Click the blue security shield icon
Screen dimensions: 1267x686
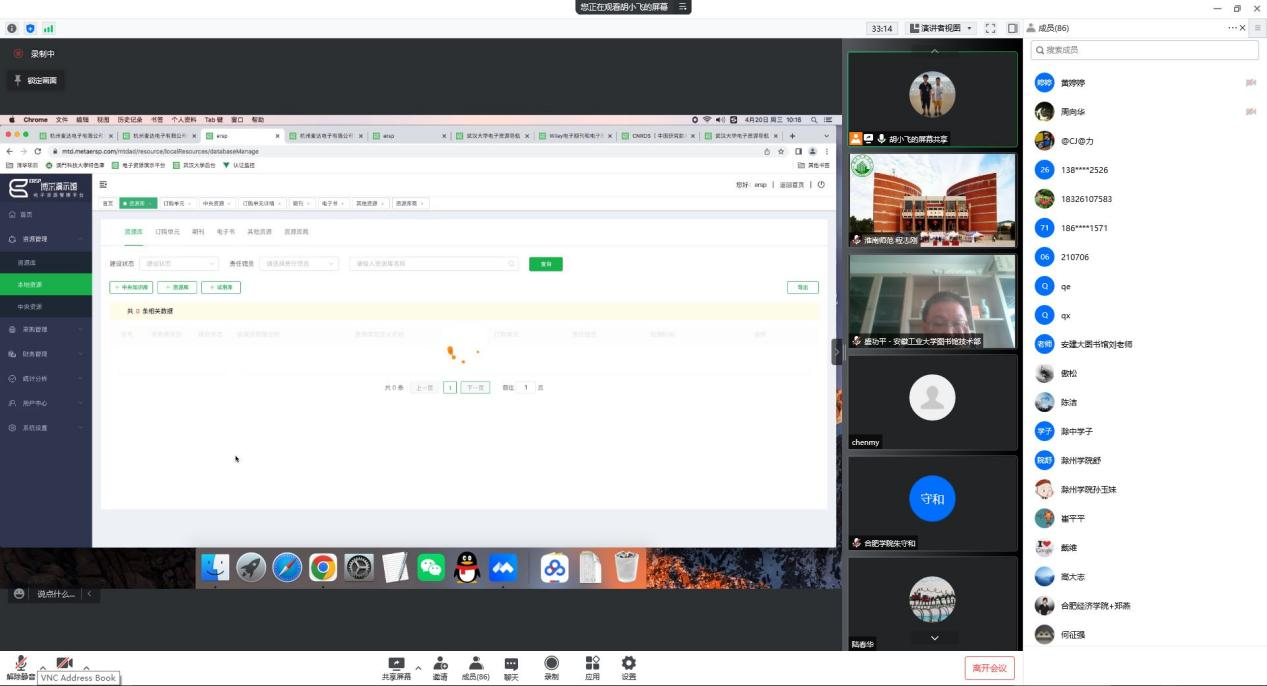[x=30, y=29]
